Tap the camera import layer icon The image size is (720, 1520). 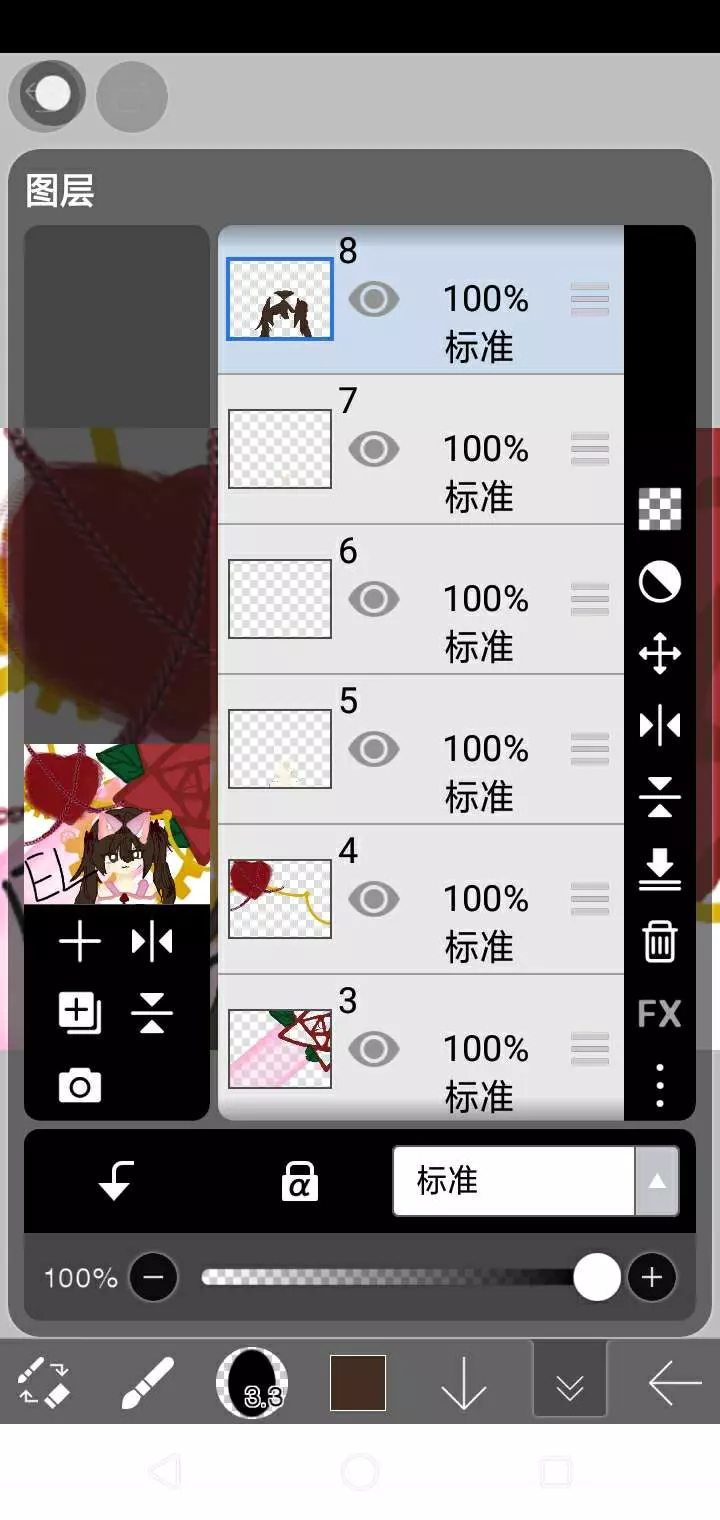80,1085
